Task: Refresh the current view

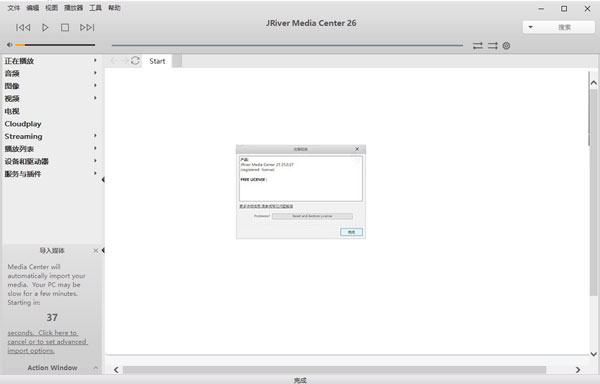Action: (x=135, y=60)
